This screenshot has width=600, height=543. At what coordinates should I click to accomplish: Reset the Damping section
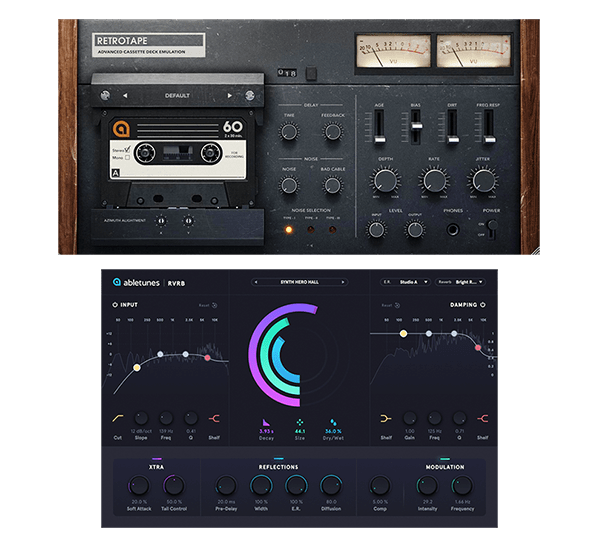(x=391, y=305)
